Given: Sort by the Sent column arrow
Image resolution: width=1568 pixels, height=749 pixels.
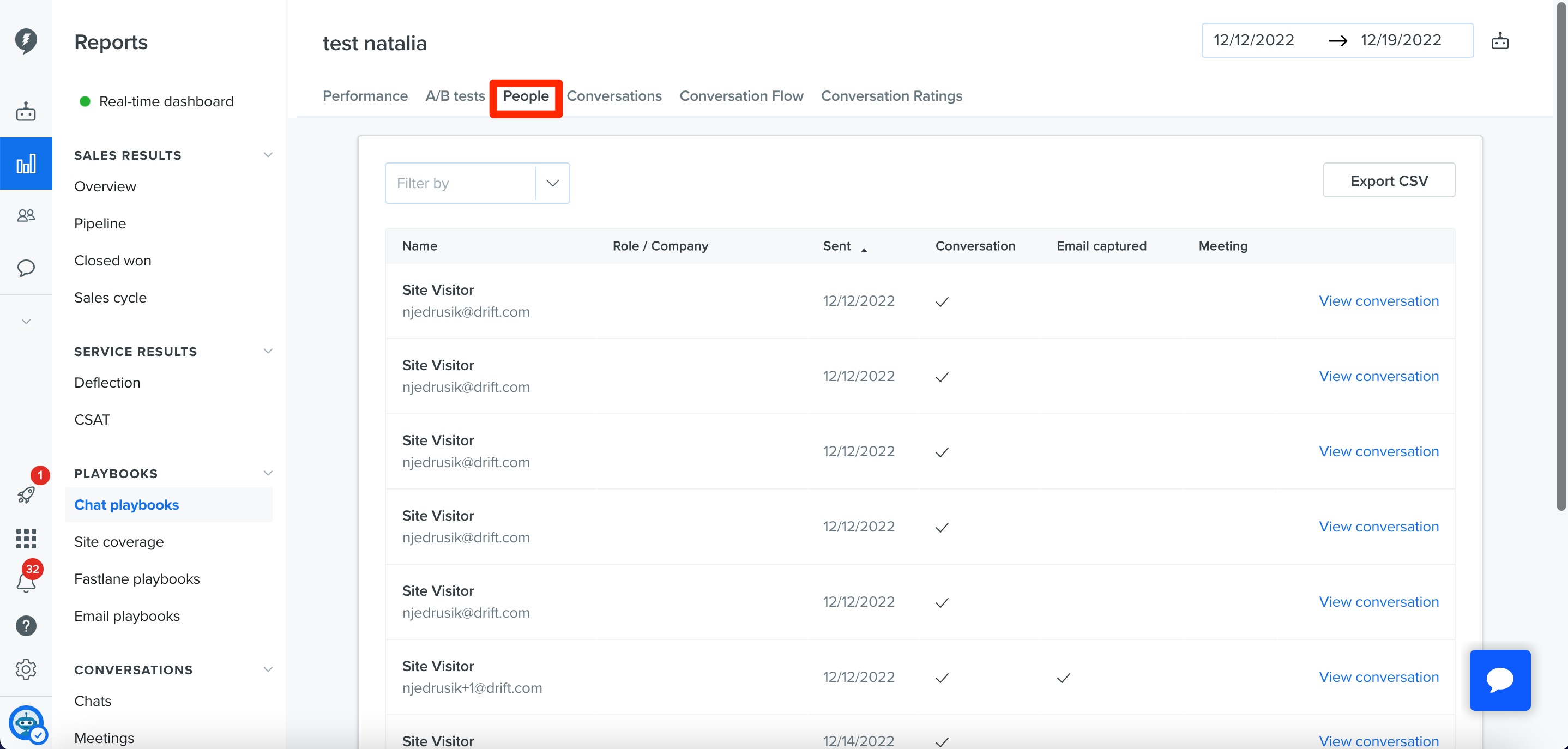Looking at the screenshot, I should [863, 250].
